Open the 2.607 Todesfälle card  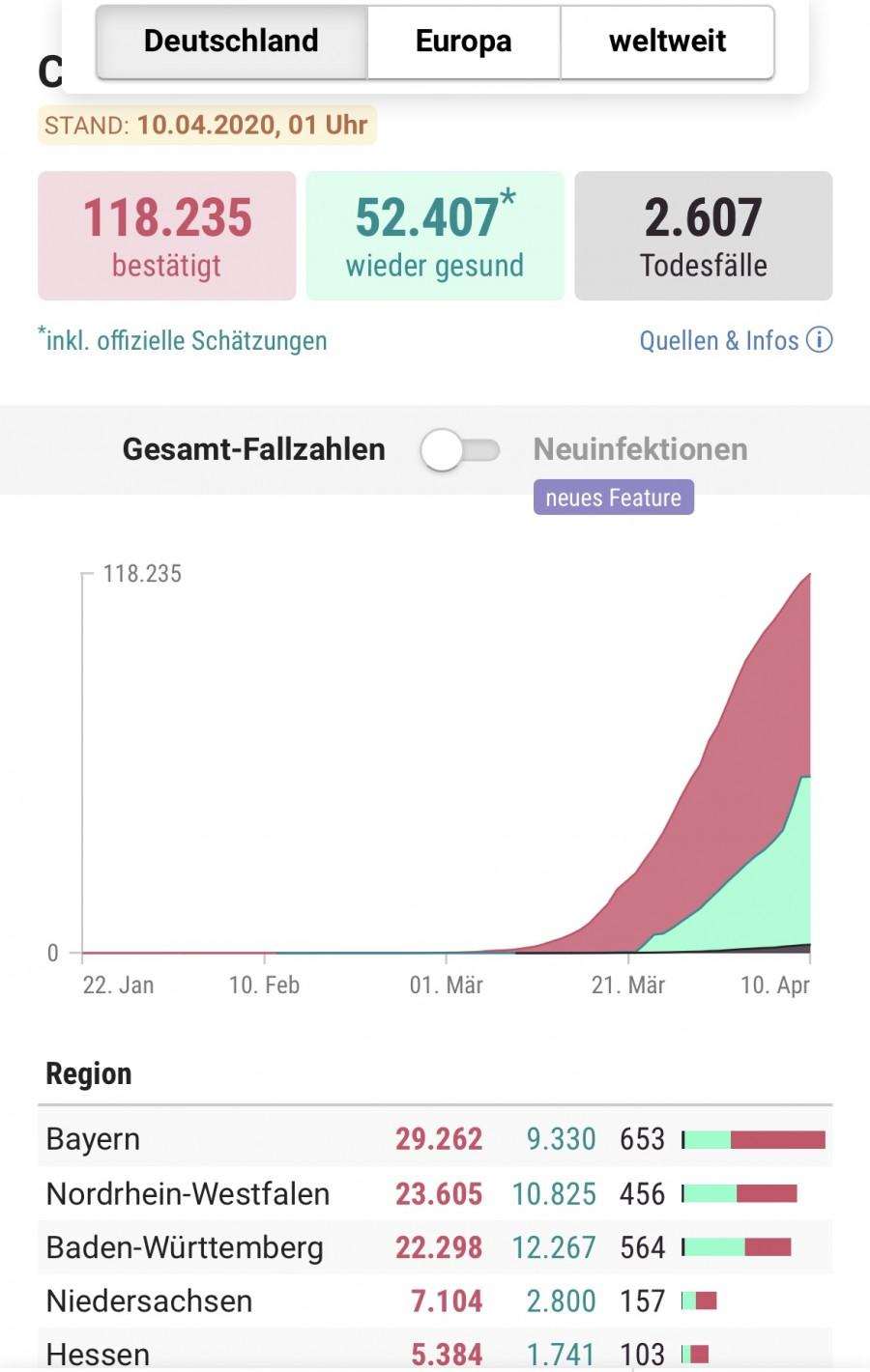point(704,236)
